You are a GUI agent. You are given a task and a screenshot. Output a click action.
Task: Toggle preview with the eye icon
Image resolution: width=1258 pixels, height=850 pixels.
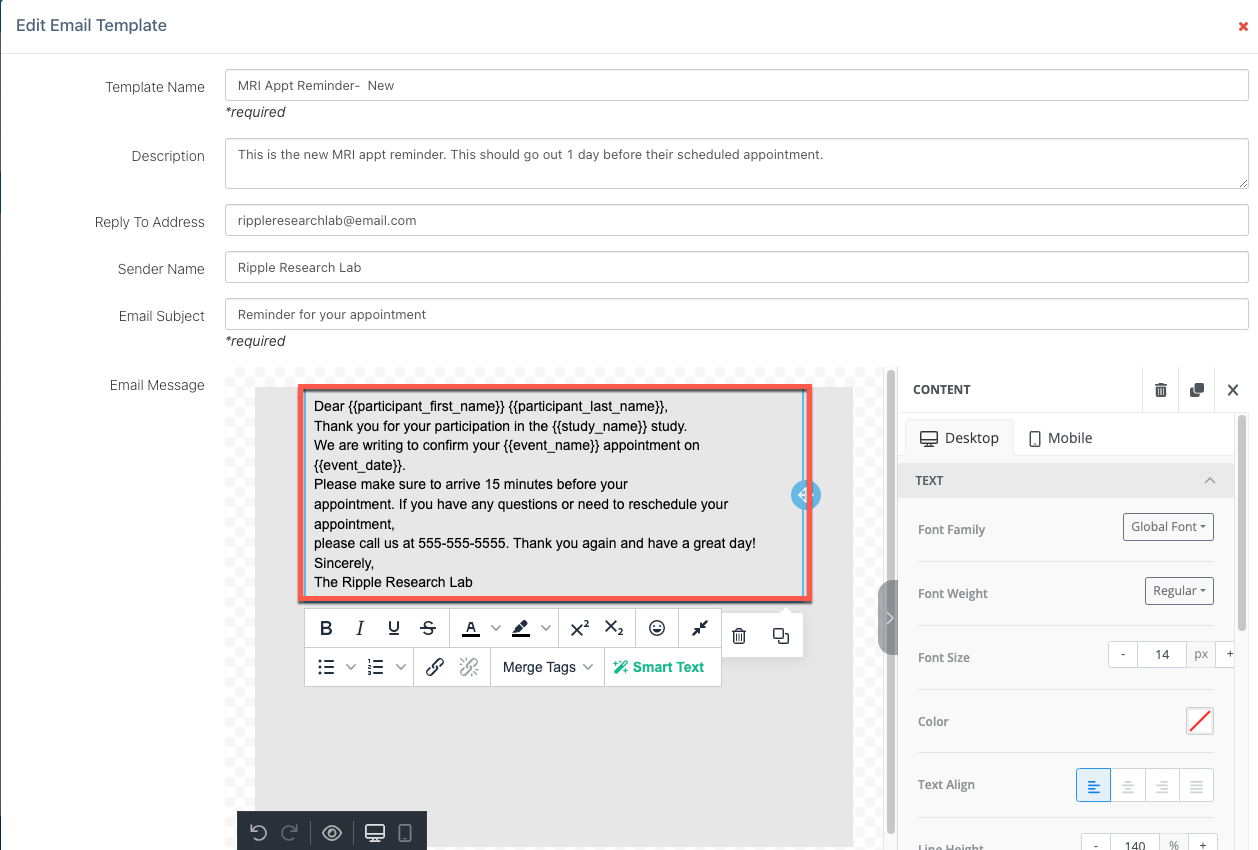[x=332, y=833]
